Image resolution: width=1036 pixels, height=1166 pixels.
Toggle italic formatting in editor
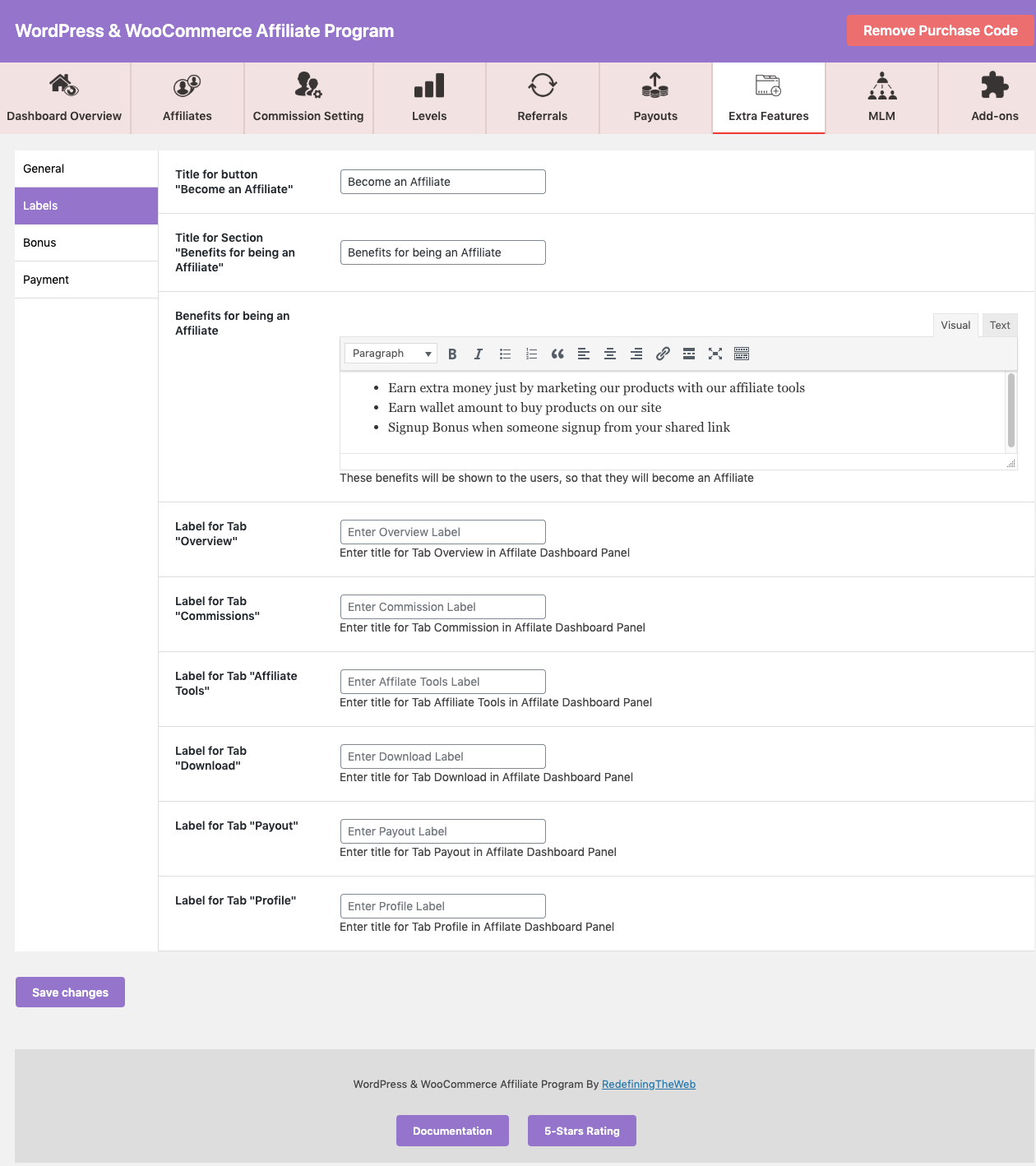[x=479, y=354]
